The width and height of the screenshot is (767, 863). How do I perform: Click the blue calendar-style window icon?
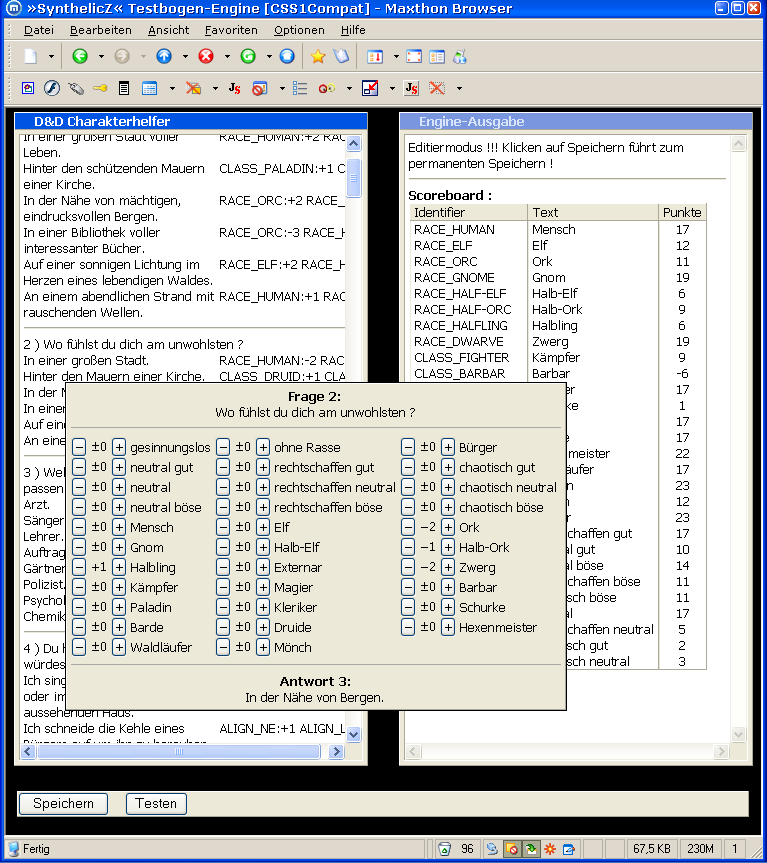click(149, 88)
